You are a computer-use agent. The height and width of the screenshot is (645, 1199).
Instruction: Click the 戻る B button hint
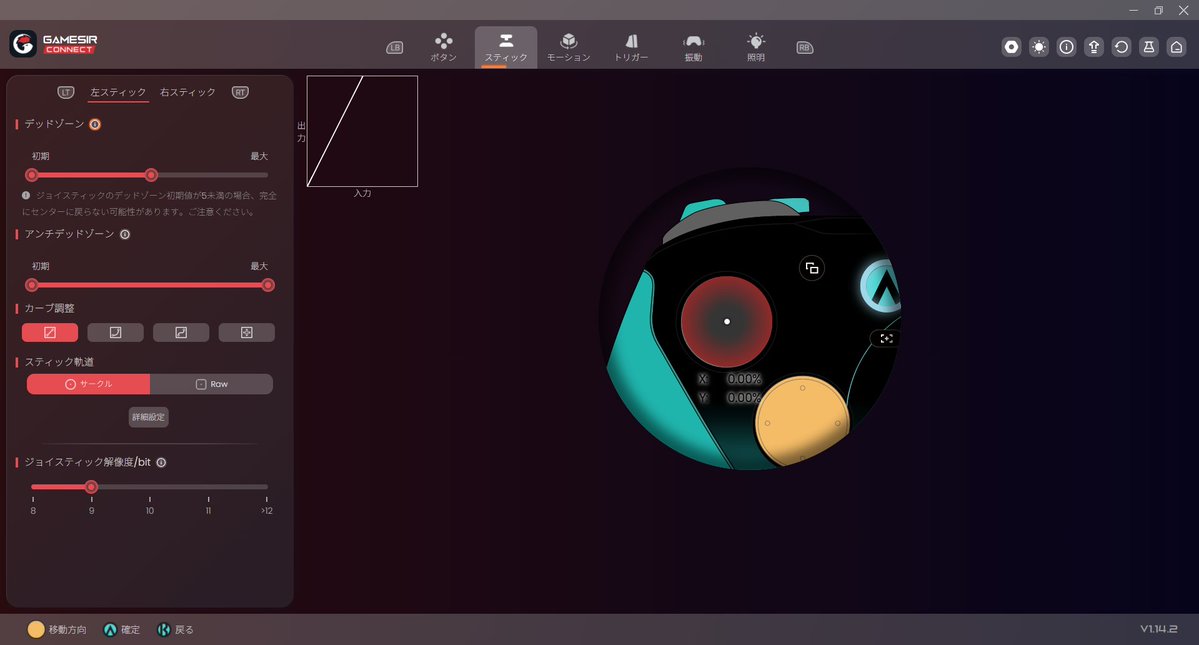(175, 630)
